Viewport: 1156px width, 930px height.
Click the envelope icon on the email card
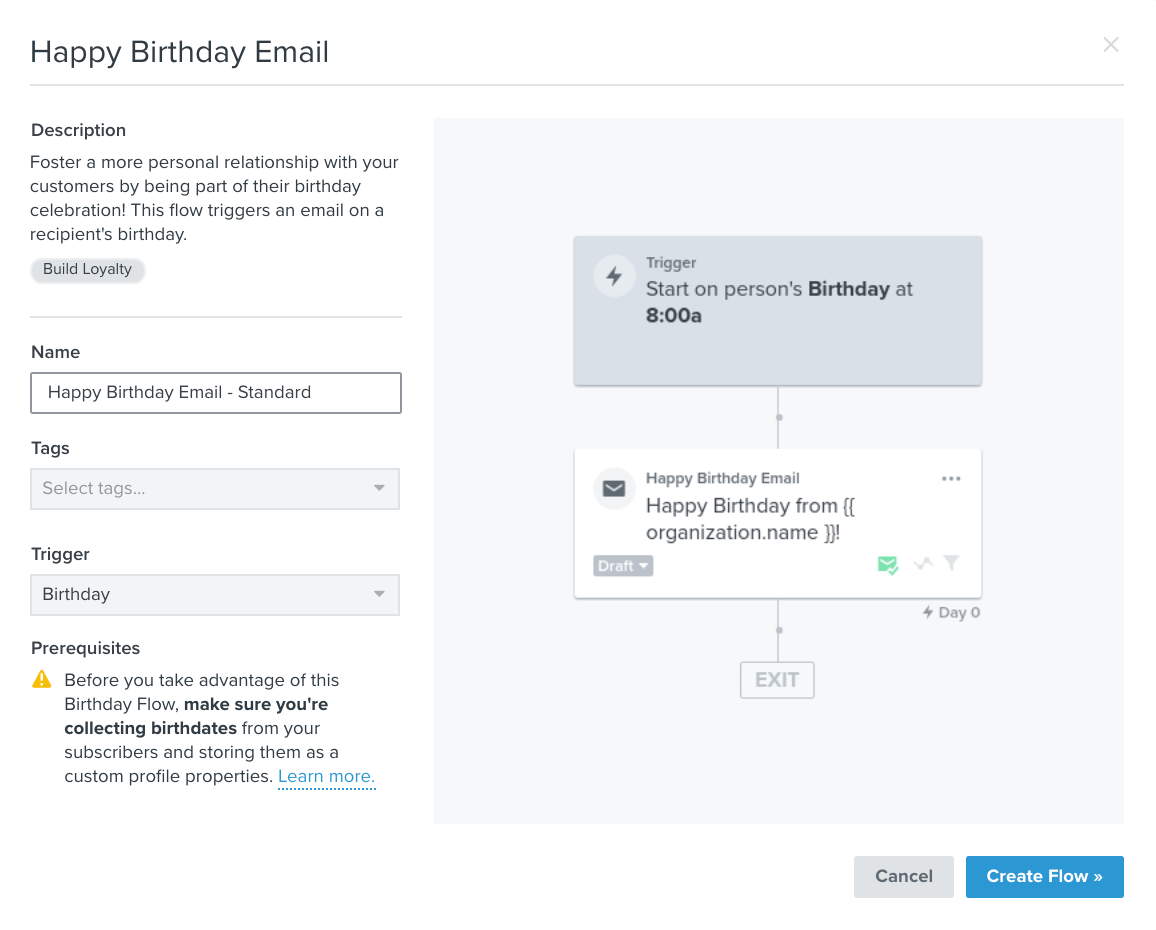pyautogui.click(x=614, y=489)
